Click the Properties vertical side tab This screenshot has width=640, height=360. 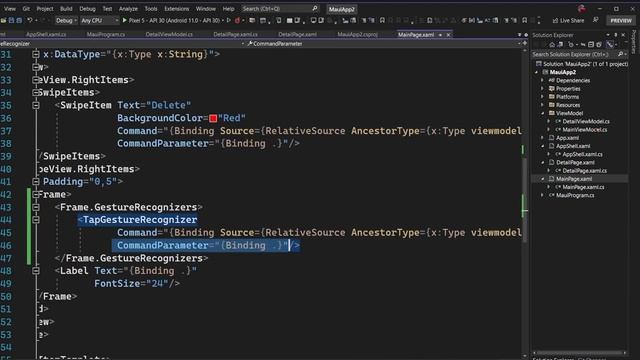pyautogui.click(x=635, y=42)
